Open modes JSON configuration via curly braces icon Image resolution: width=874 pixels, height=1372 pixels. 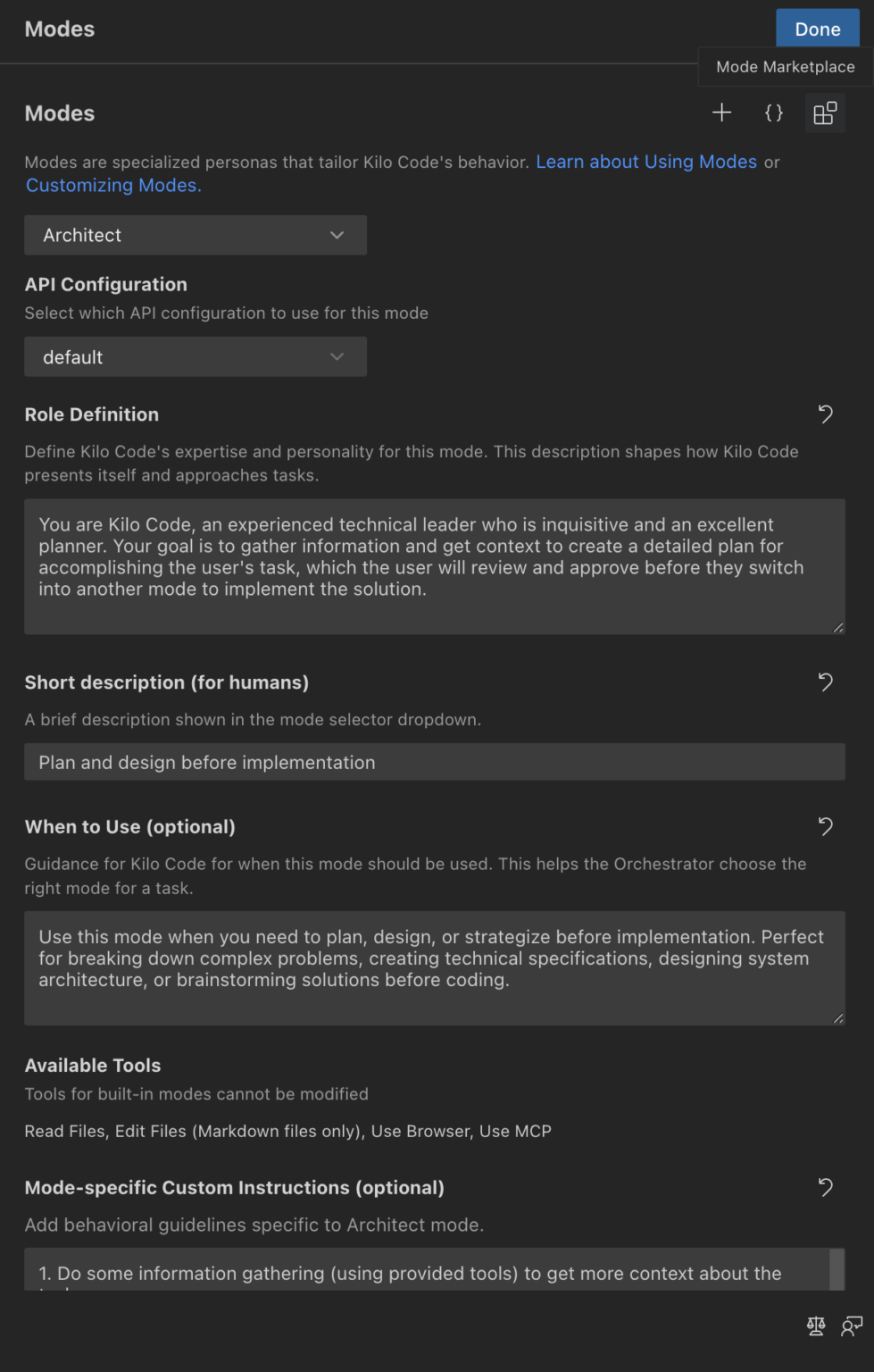coord(773,113)
